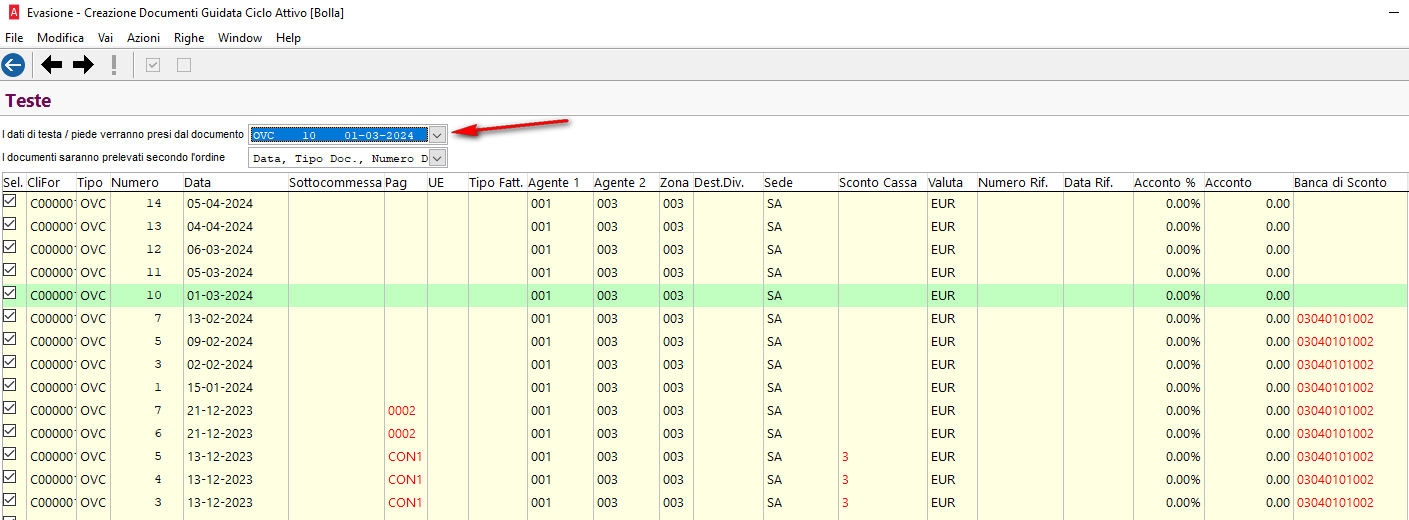Toggle selection checkbox for order 5 dated 09-02-2024
The height and width of the screenshot is (520, 1409).
pos(10,339)
